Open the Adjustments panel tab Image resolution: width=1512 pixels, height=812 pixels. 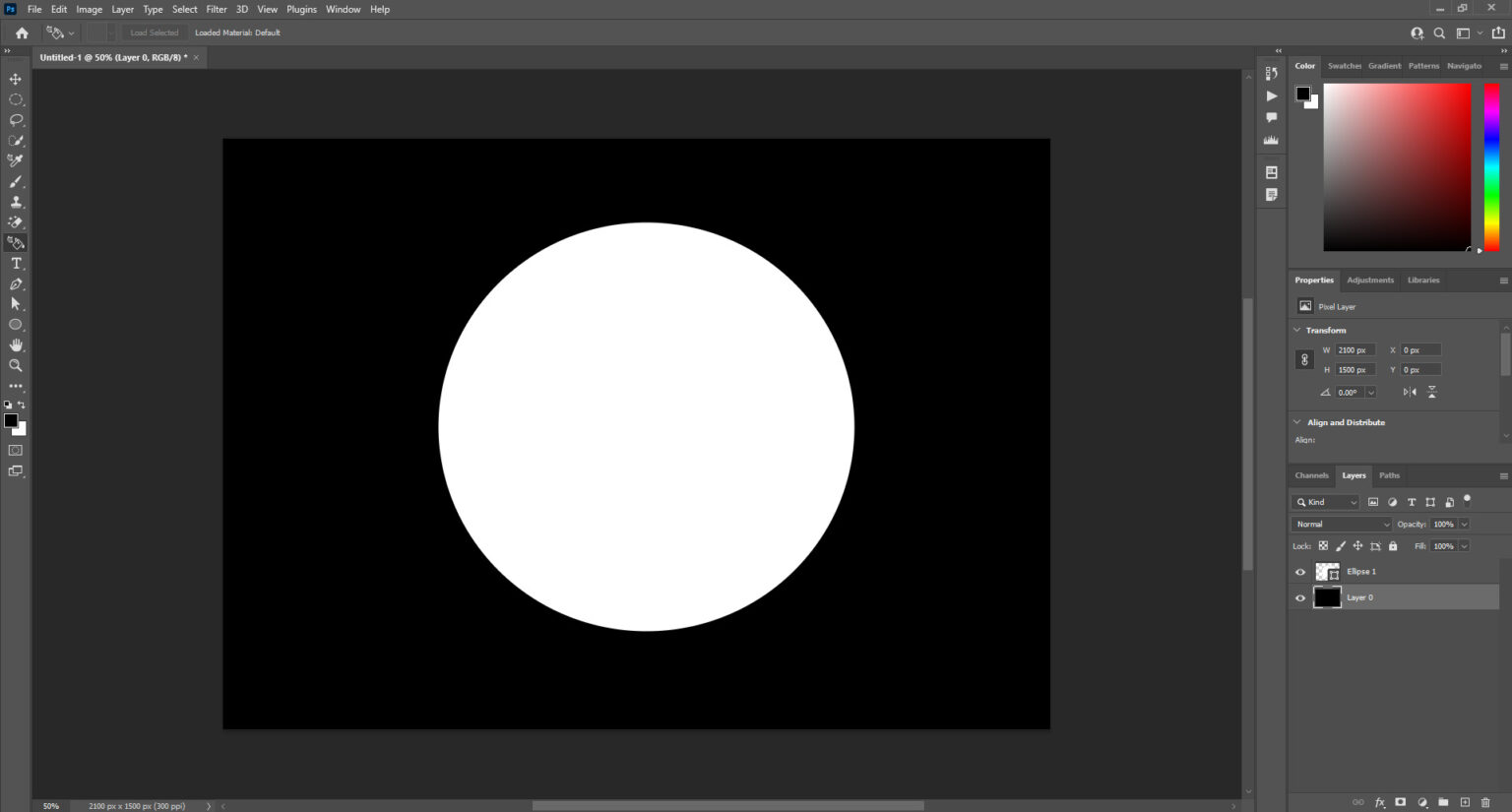1370,281
